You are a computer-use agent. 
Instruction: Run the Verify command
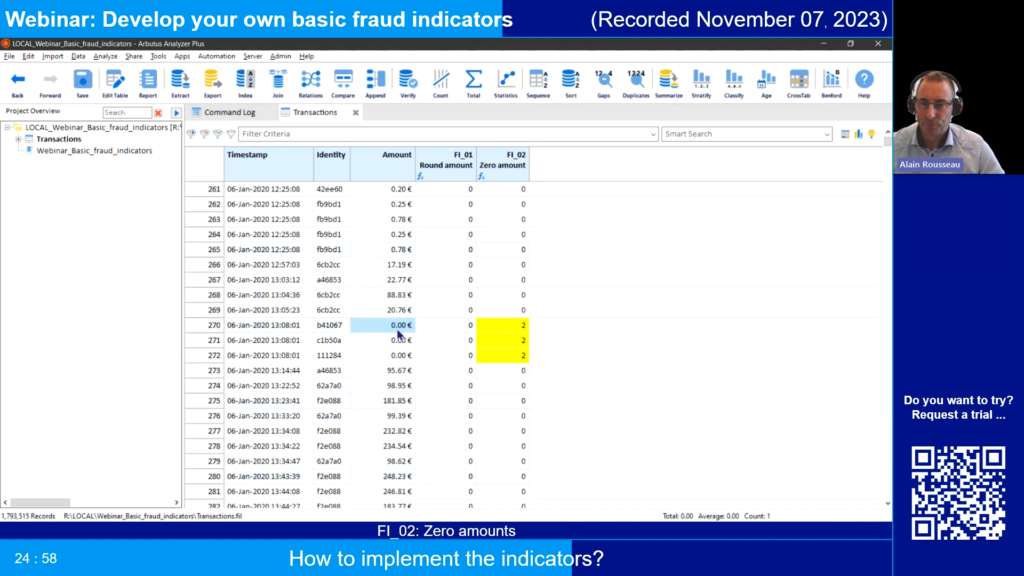(x=408, y=84)
